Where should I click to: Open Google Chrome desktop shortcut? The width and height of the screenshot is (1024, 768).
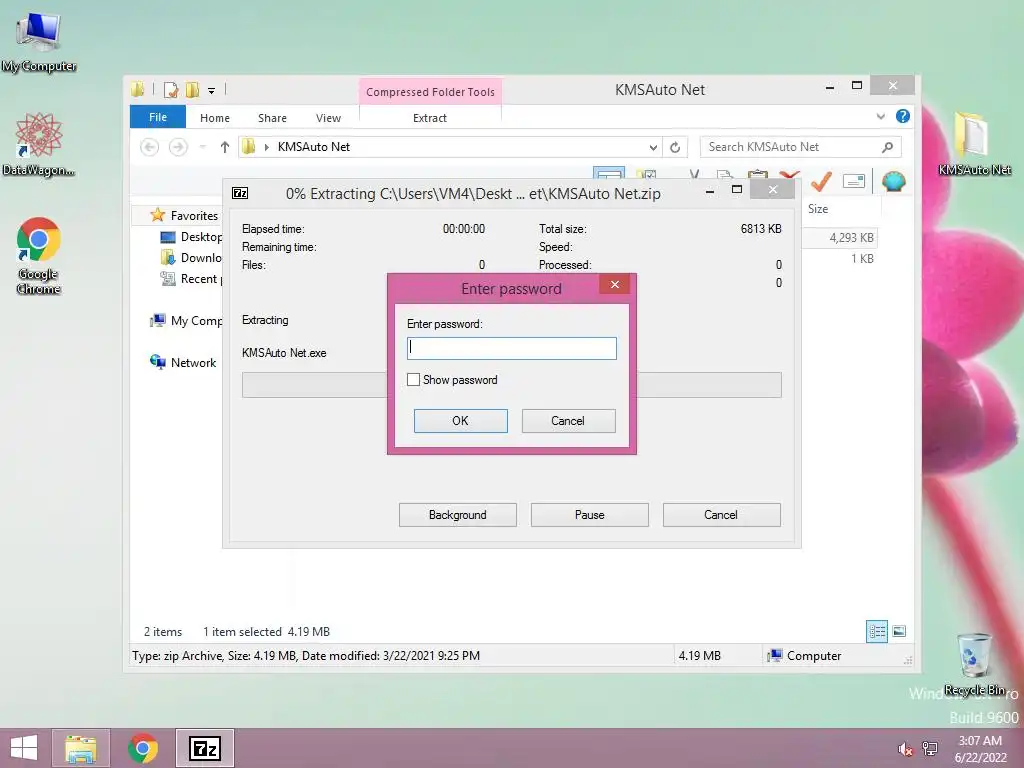pyautogui.click(x=39, y=255)
